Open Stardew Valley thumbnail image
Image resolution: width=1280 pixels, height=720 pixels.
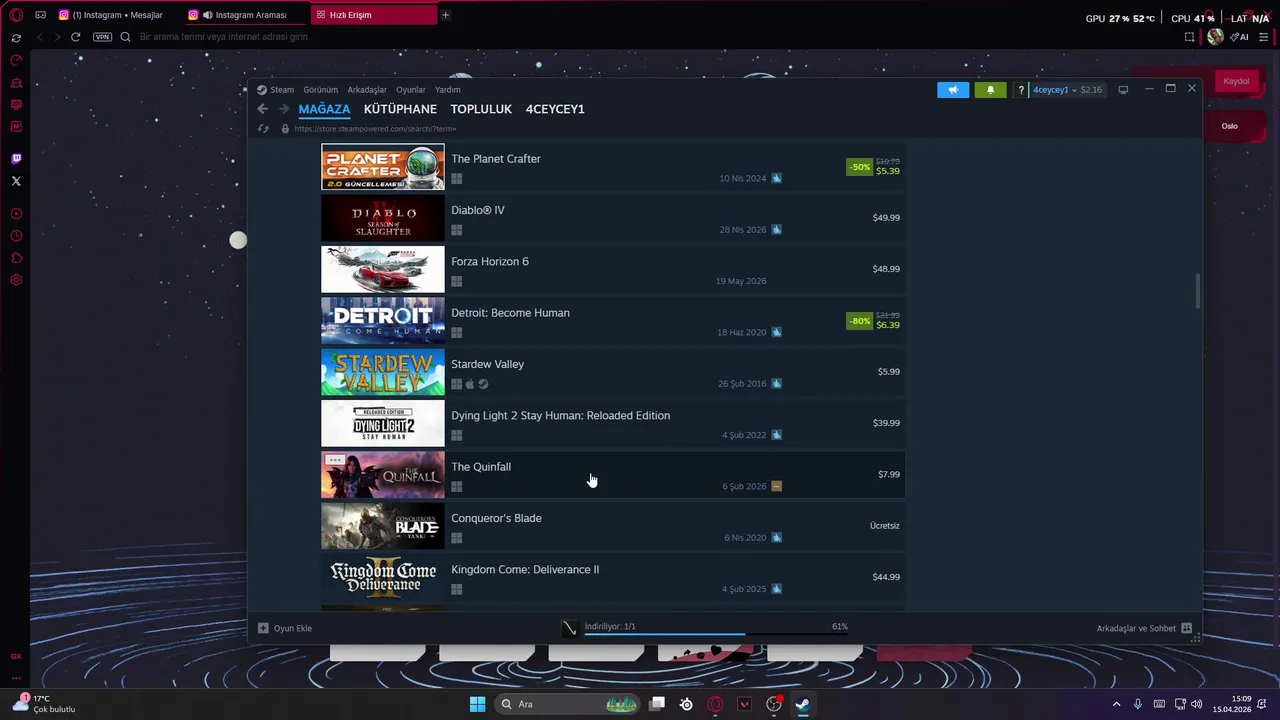(383, 372)
